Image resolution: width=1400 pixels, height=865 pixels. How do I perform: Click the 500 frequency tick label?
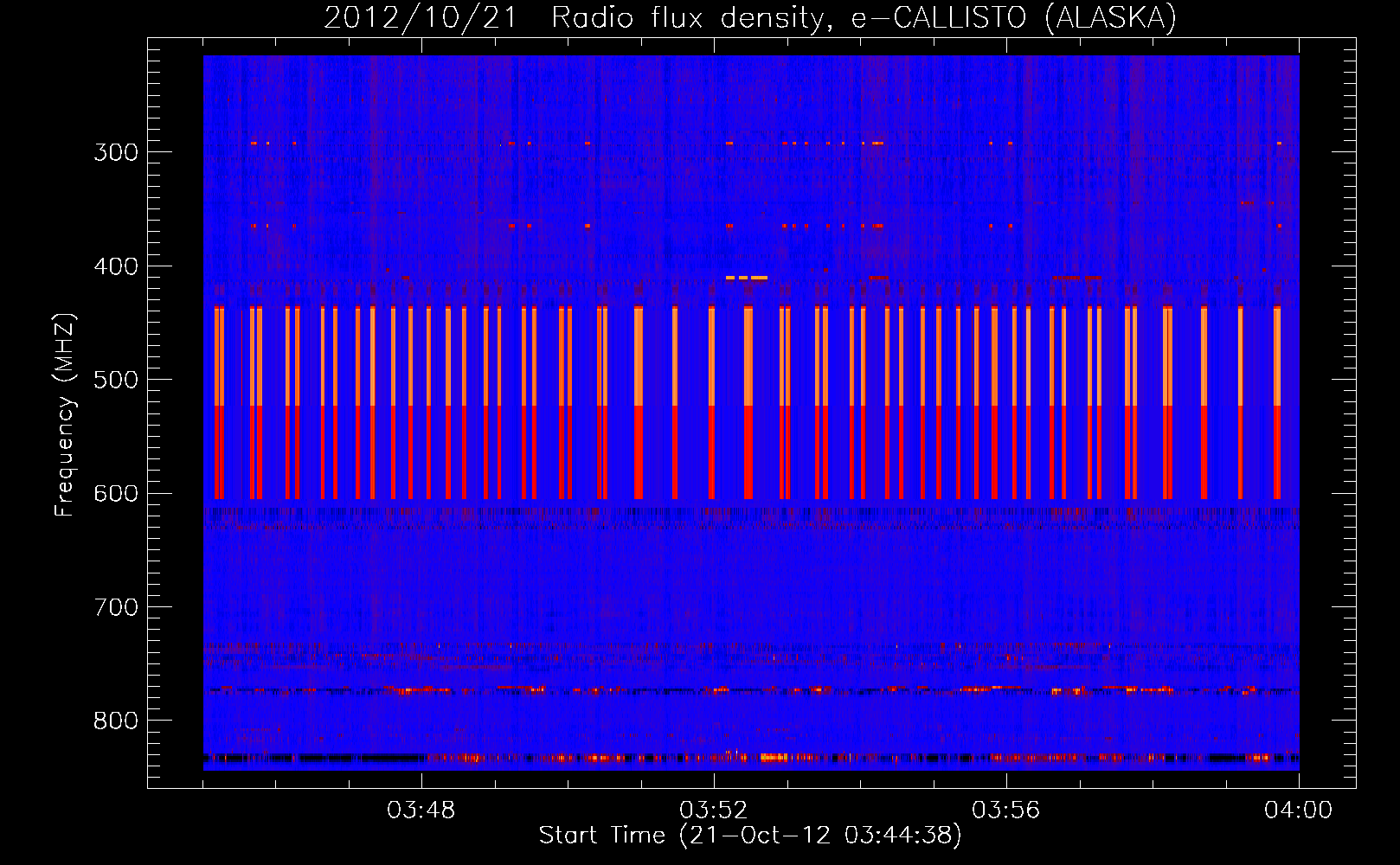pos(116,380)
